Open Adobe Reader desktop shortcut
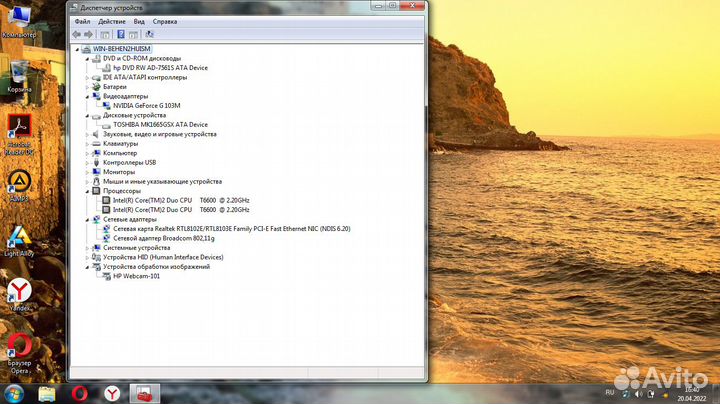 19,135
